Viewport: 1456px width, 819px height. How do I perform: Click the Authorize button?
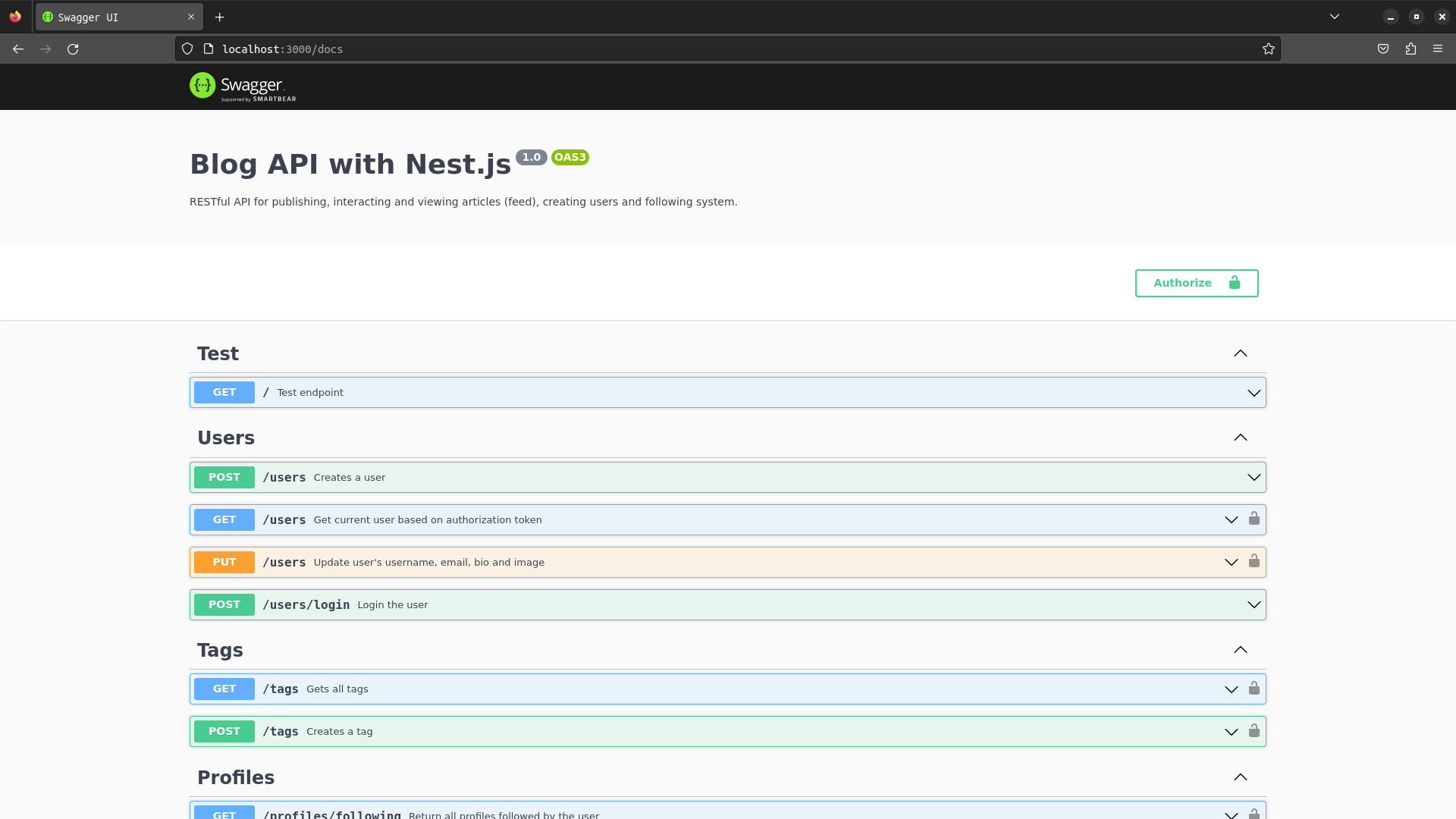pyautogui.click(x=1196, y=283)
